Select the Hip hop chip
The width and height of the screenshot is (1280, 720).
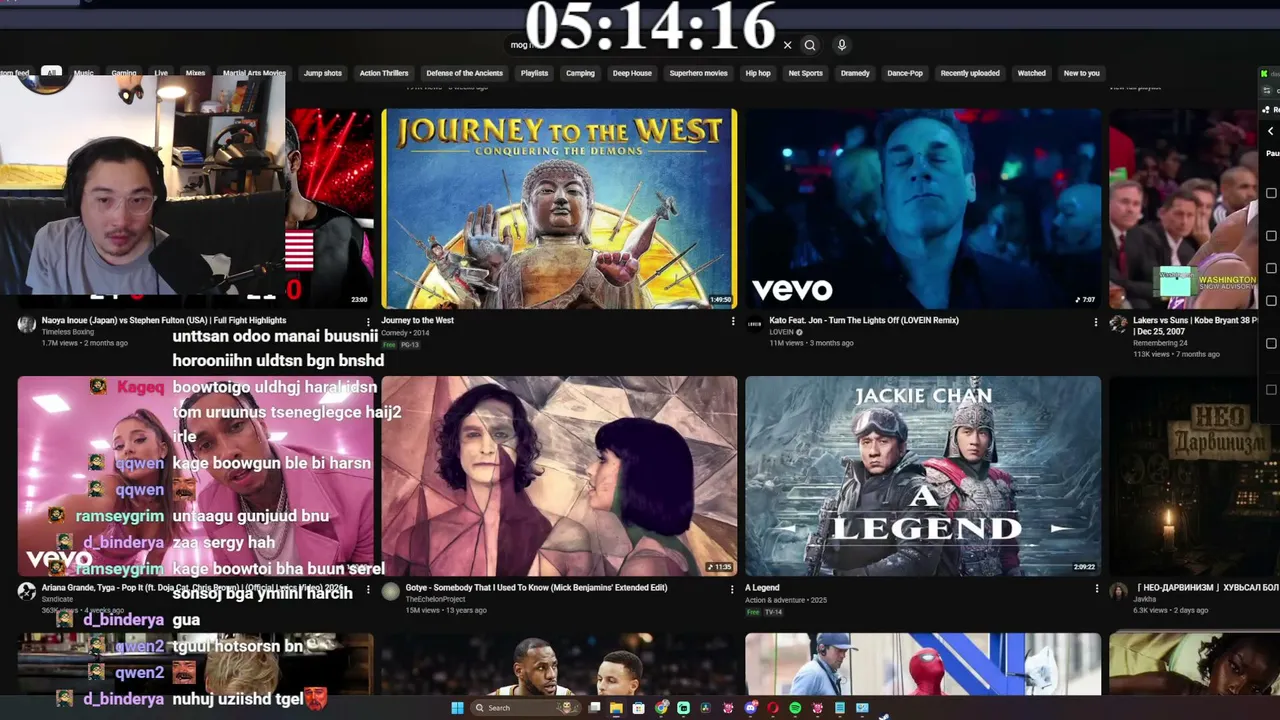tap(758, 73)
